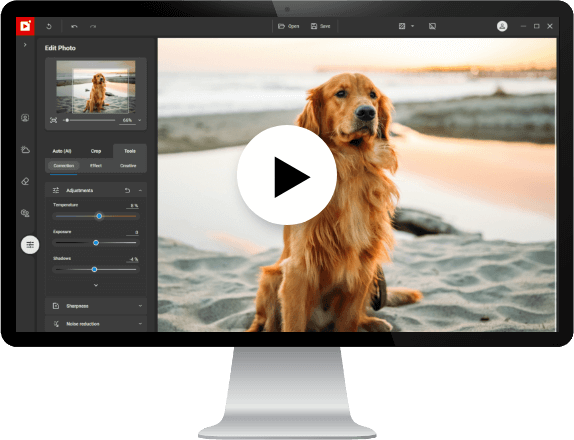574x440 pixels.
Task: Select the Creative sub-tab
Action: (x=128, y=165)
